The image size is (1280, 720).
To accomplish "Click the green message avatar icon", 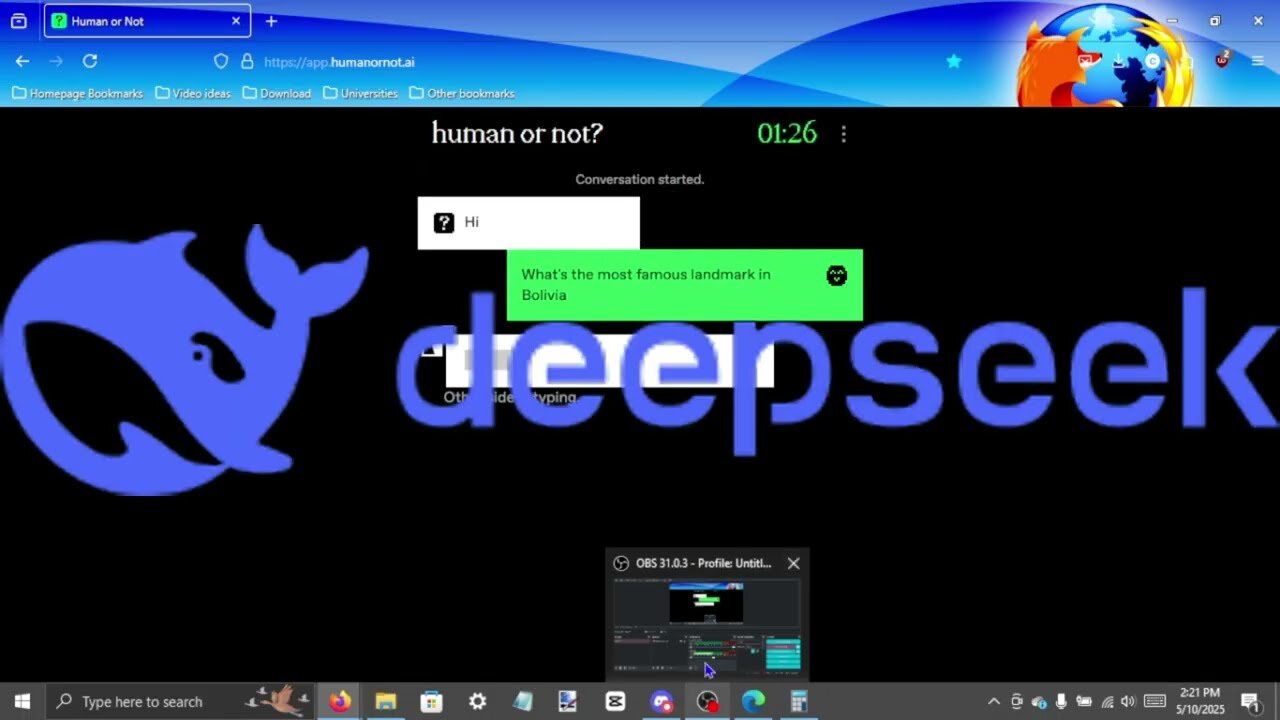I will (837, 276).
